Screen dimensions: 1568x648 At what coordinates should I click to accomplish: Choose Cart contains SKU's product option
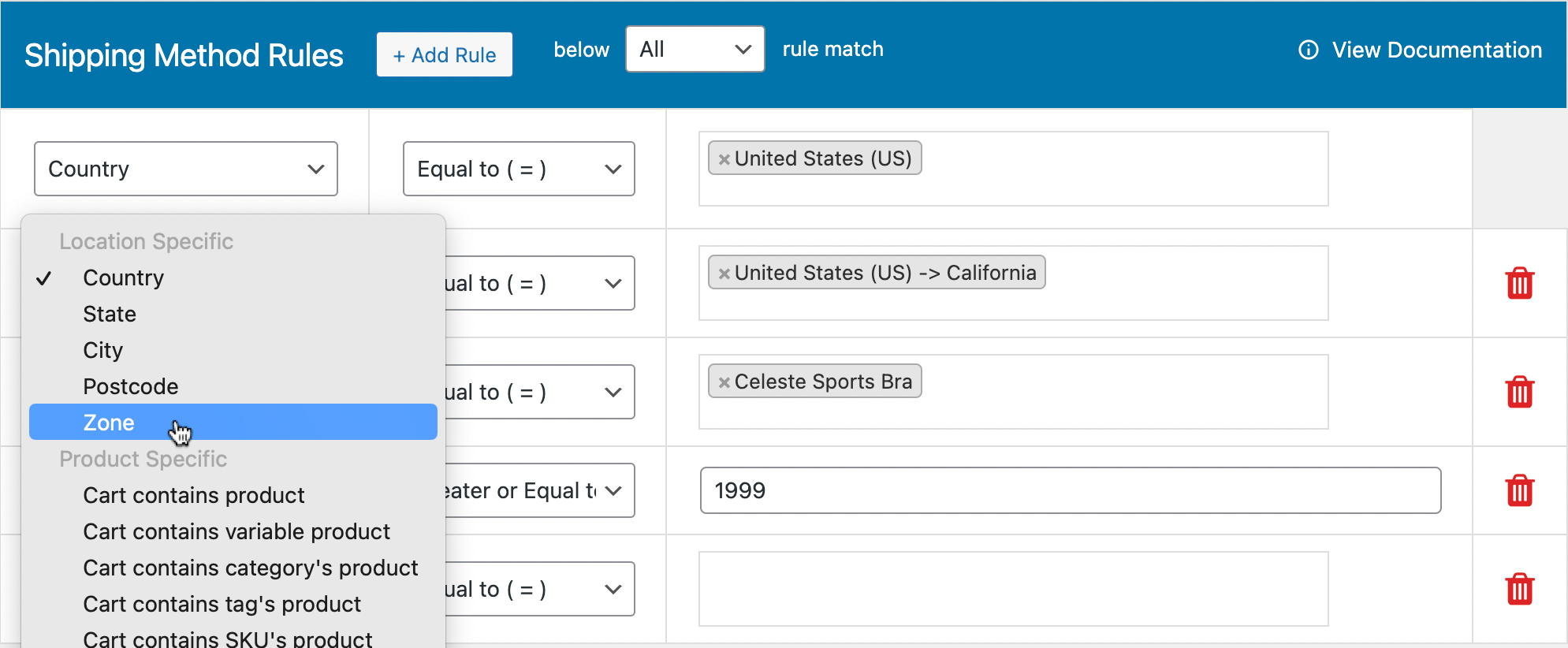(233, 637)
